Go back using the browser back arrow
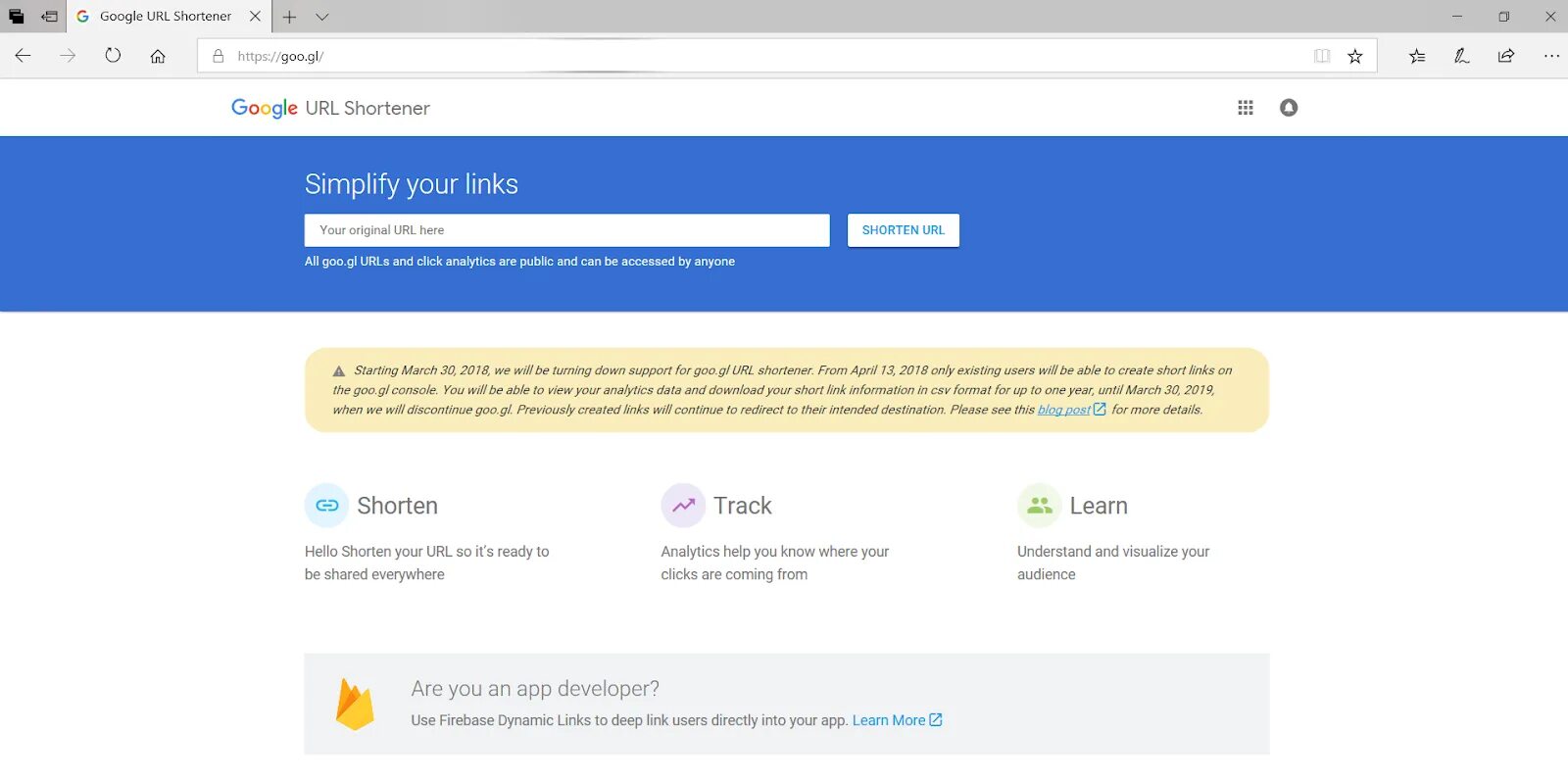 (x=23, y=56)
